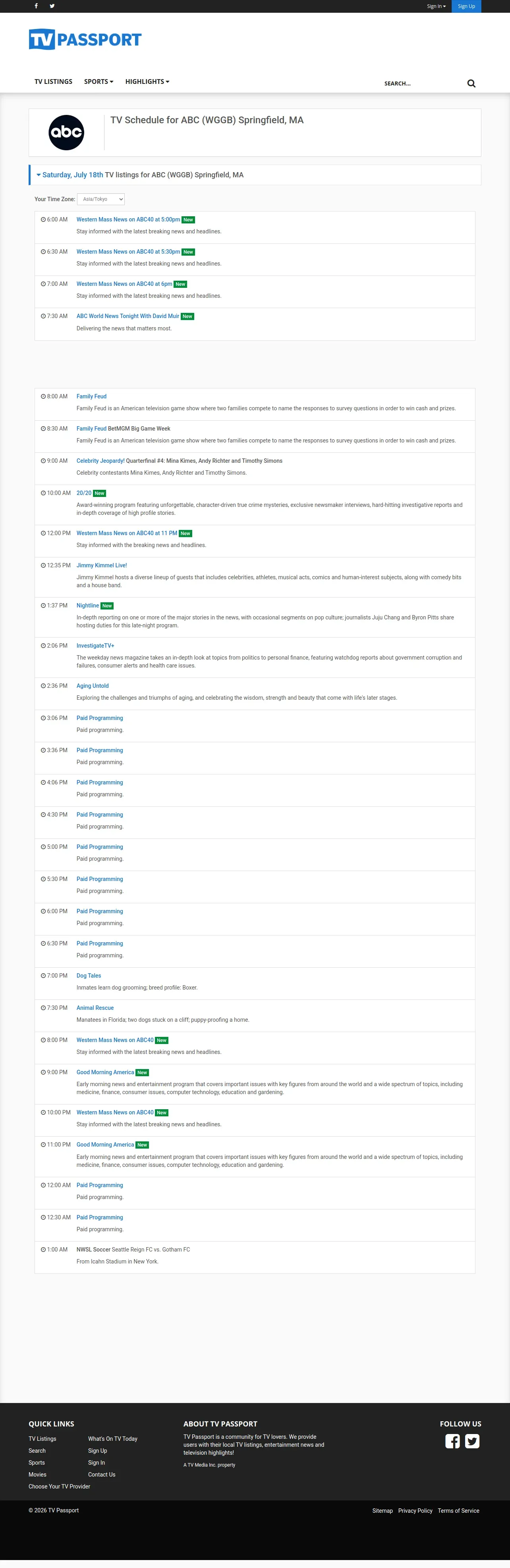Viewport: 510px width, 1568px height.
Task: Open the Privacy Policy link
Action: tap(415, 1511)
